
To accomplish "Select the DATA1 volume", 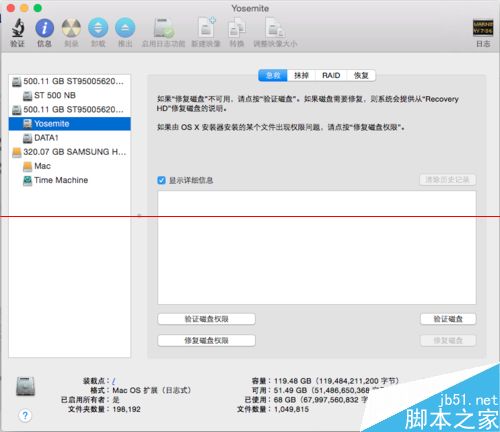I will click(x=69, y=138).
